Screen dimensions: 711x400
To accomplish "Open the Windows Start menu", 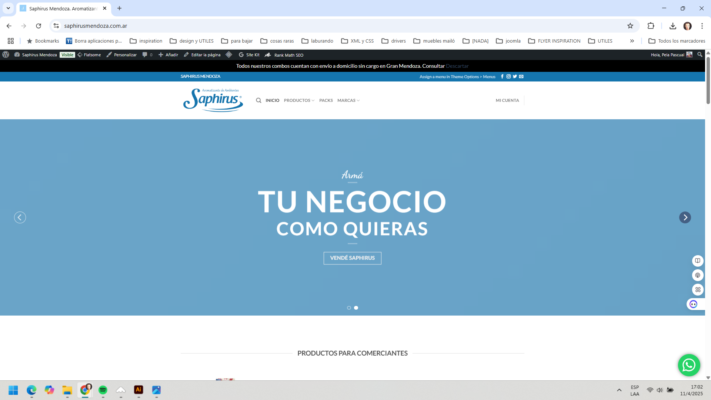I will (x=13, y=390).
